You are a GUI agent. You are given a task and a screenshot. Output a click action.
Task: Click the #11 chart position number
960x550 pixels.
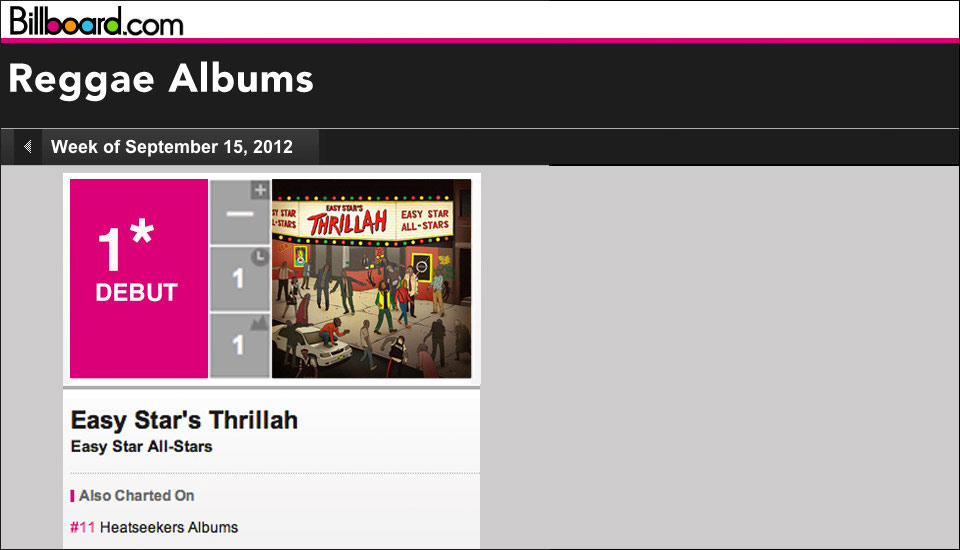pyautogui.click(x=83, y=527)
